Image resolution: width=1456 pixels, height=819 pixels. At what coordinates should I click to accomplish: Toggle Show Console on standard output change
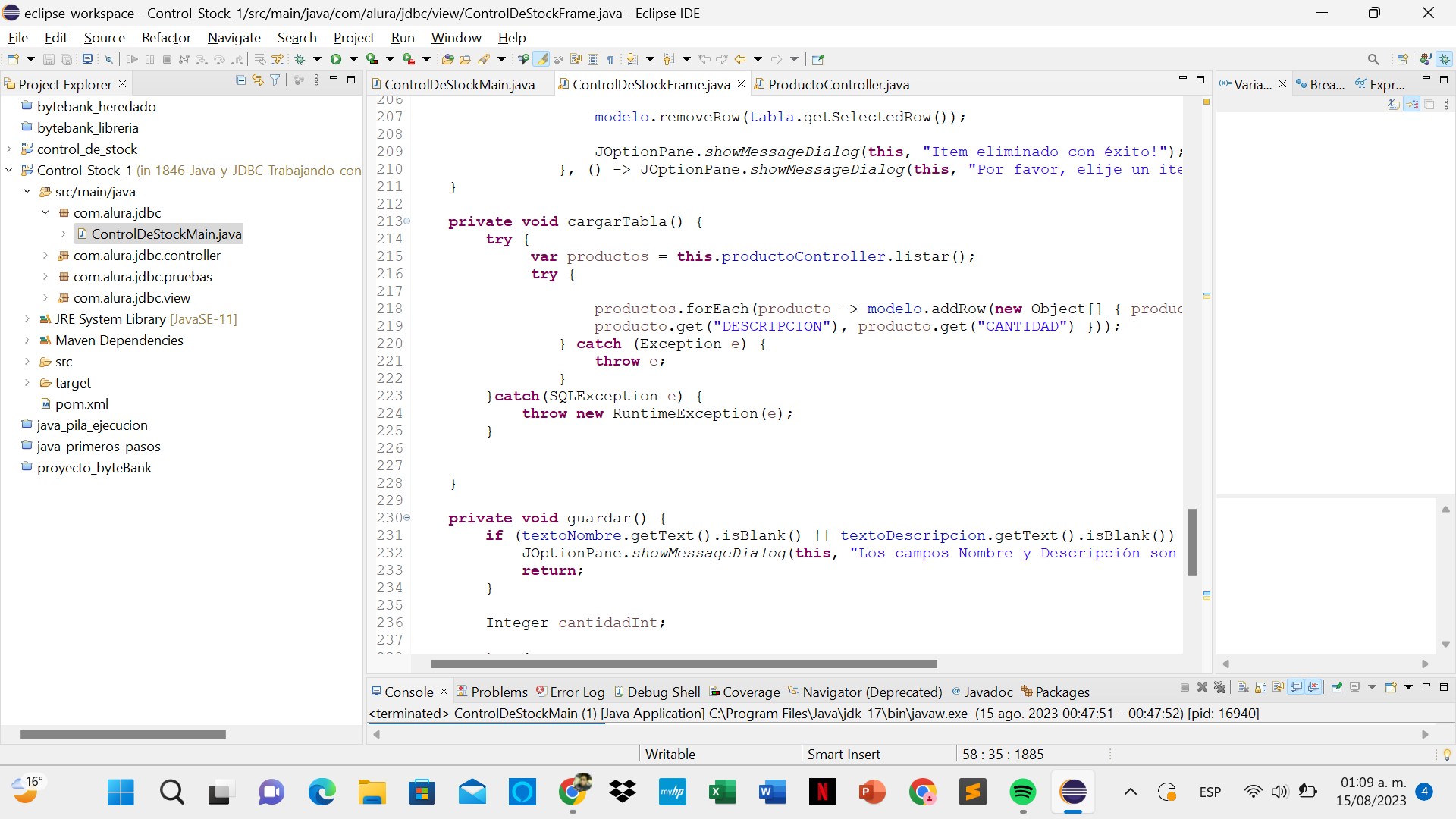1296,687
